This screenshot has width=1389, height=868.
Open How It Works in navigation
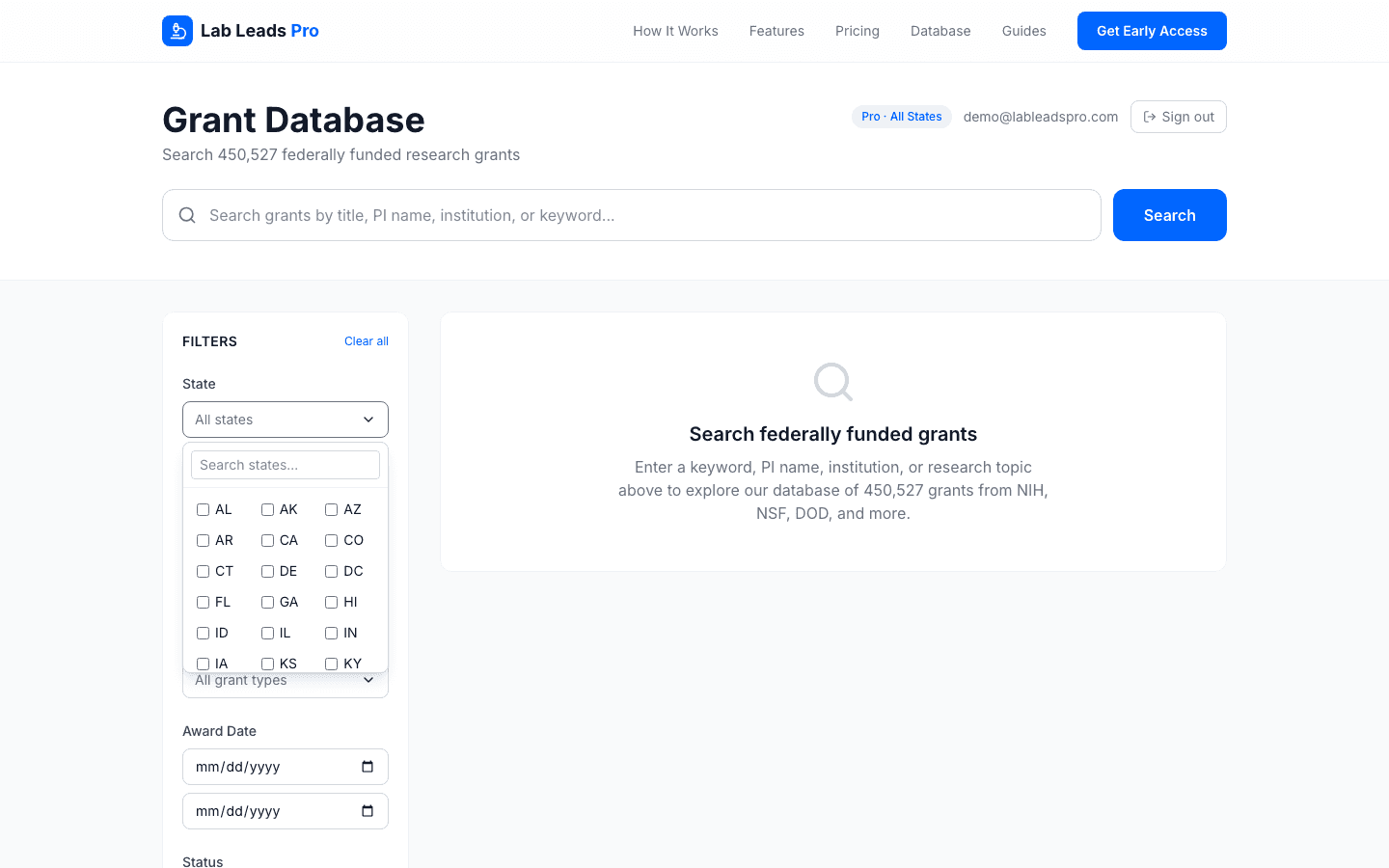click(x=675, y=31)
